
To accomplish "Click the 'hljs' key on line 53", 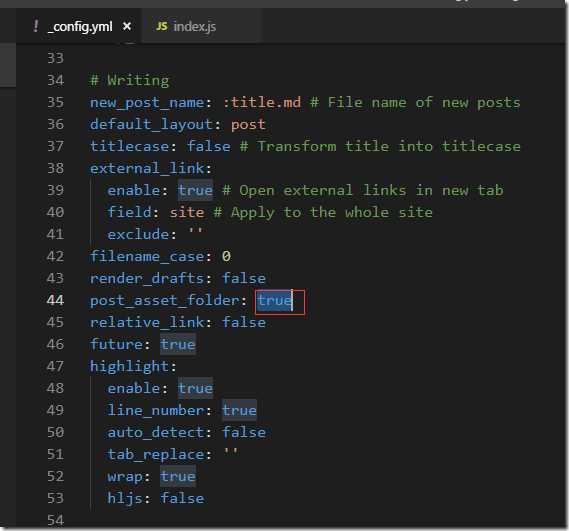I will (125, 498).
